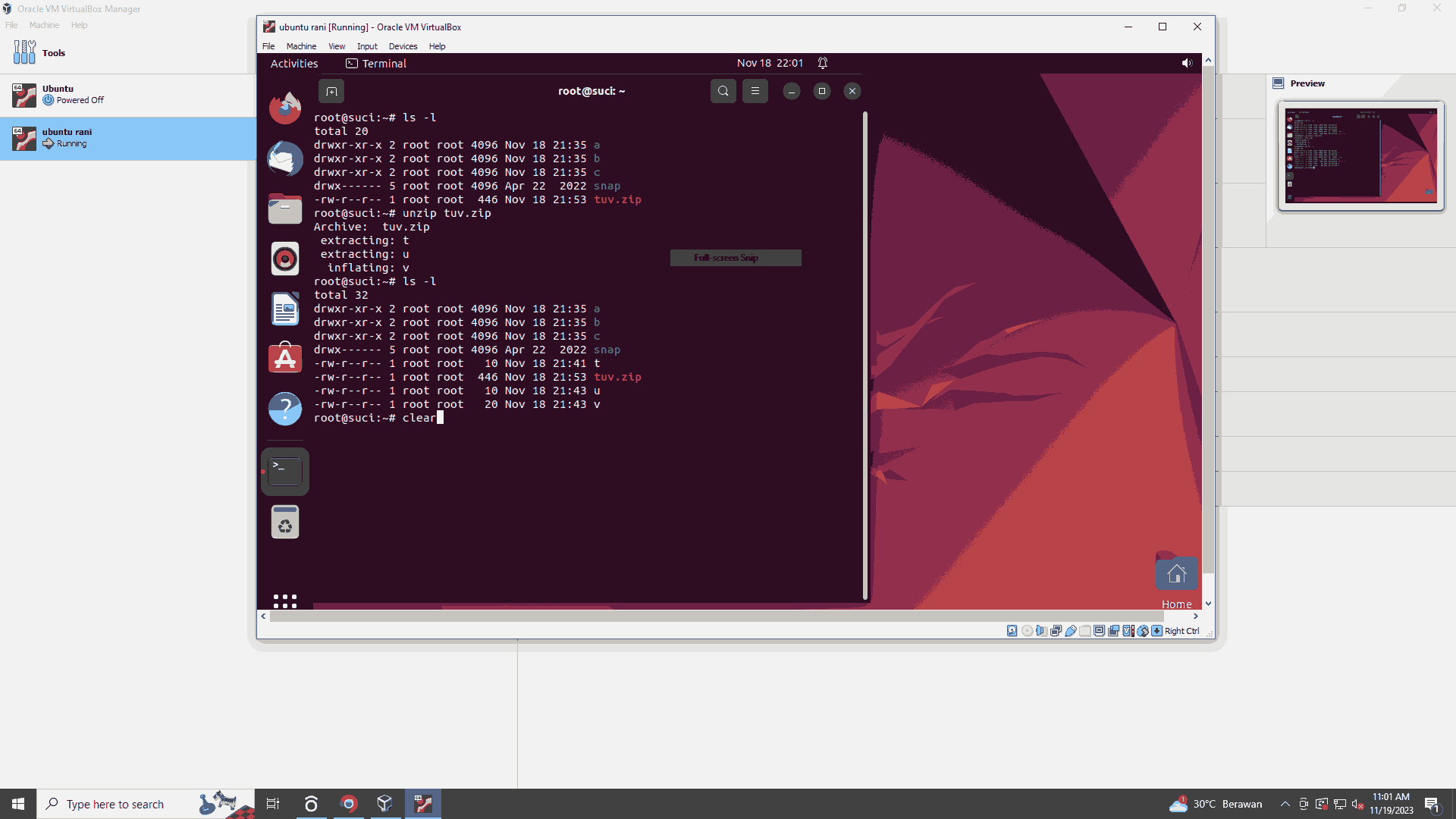Open Windows Start menu

(18, 804)
